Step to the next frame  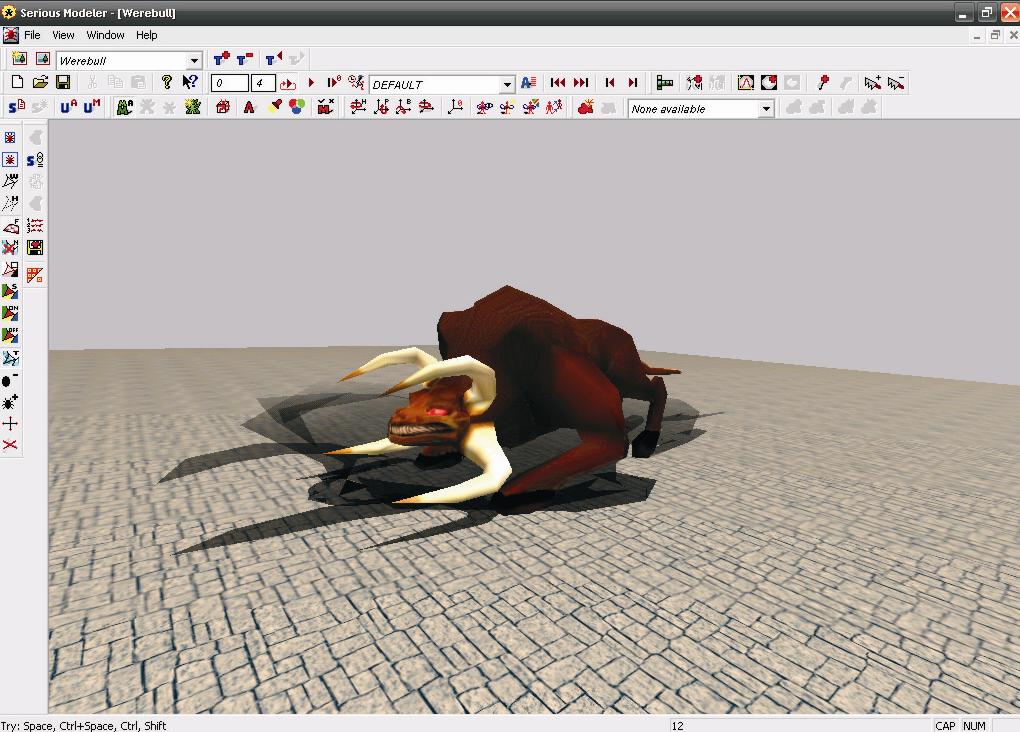coord(633,83)
